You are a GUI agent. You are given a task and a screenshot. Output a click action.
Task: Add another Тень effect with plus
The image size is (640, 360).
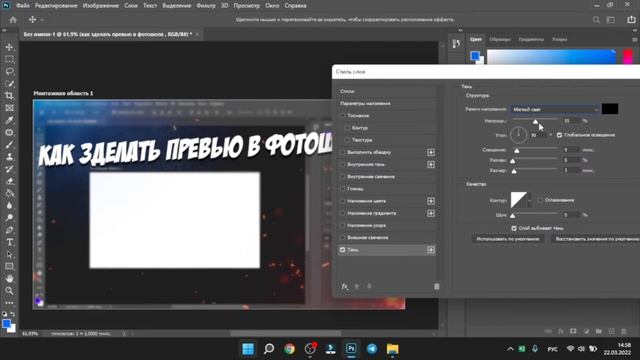tap(431, 250)
